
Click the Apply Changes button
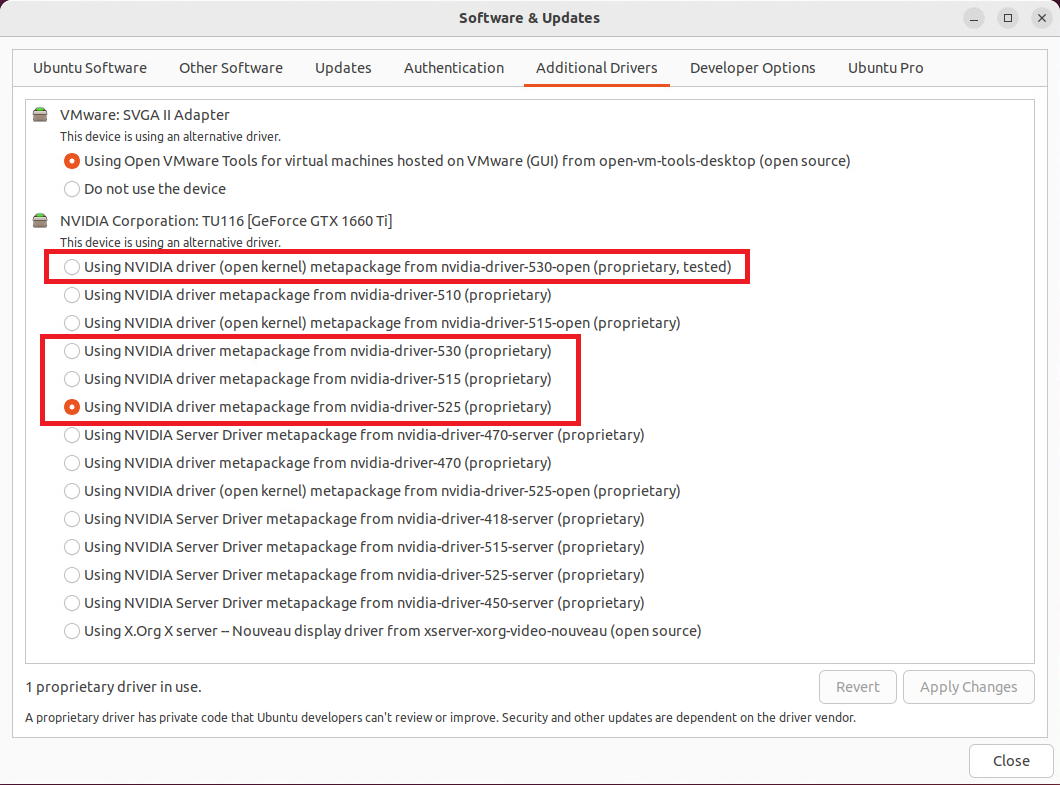(x=968, y=687)
